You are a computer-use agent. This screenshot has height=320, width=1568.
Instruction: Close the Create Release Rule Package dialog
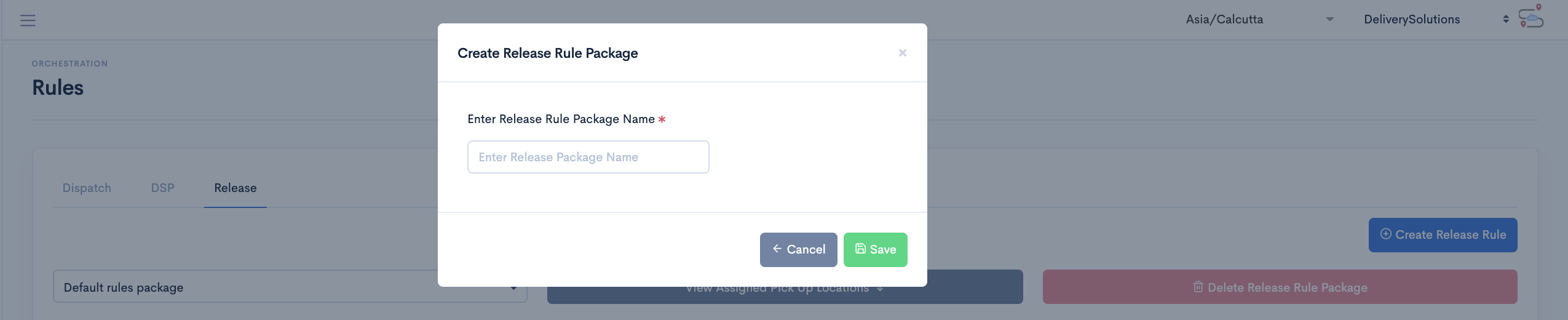[902, 53]
